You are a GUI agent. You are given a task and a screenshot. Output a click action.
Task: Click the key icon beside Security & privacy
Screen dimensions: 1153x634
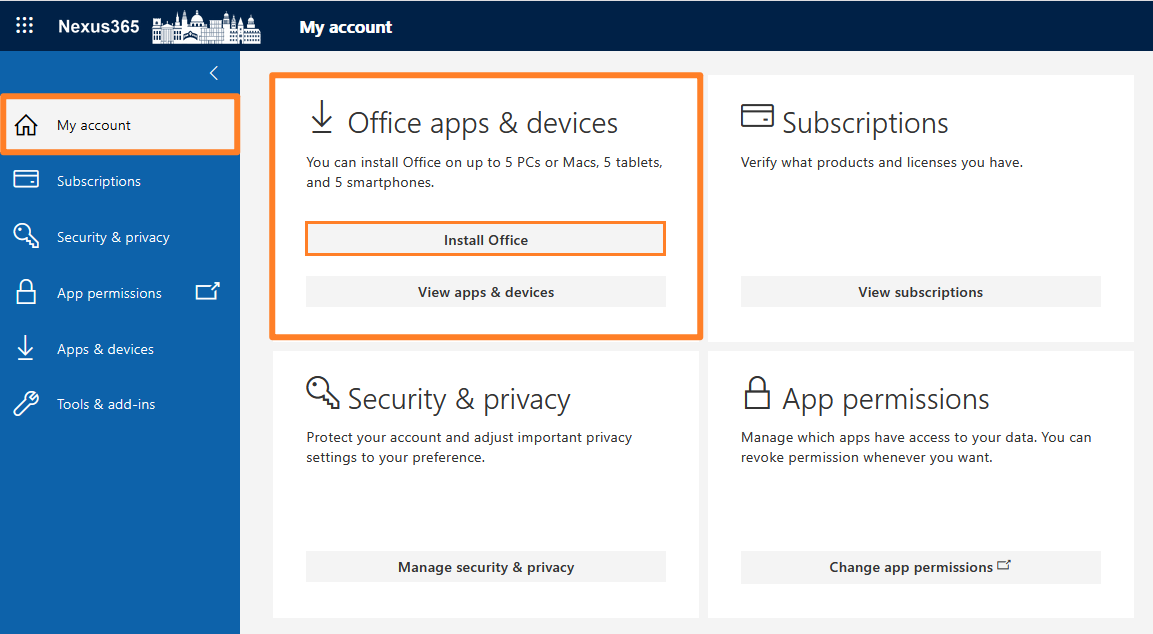(x=26, y=235)
